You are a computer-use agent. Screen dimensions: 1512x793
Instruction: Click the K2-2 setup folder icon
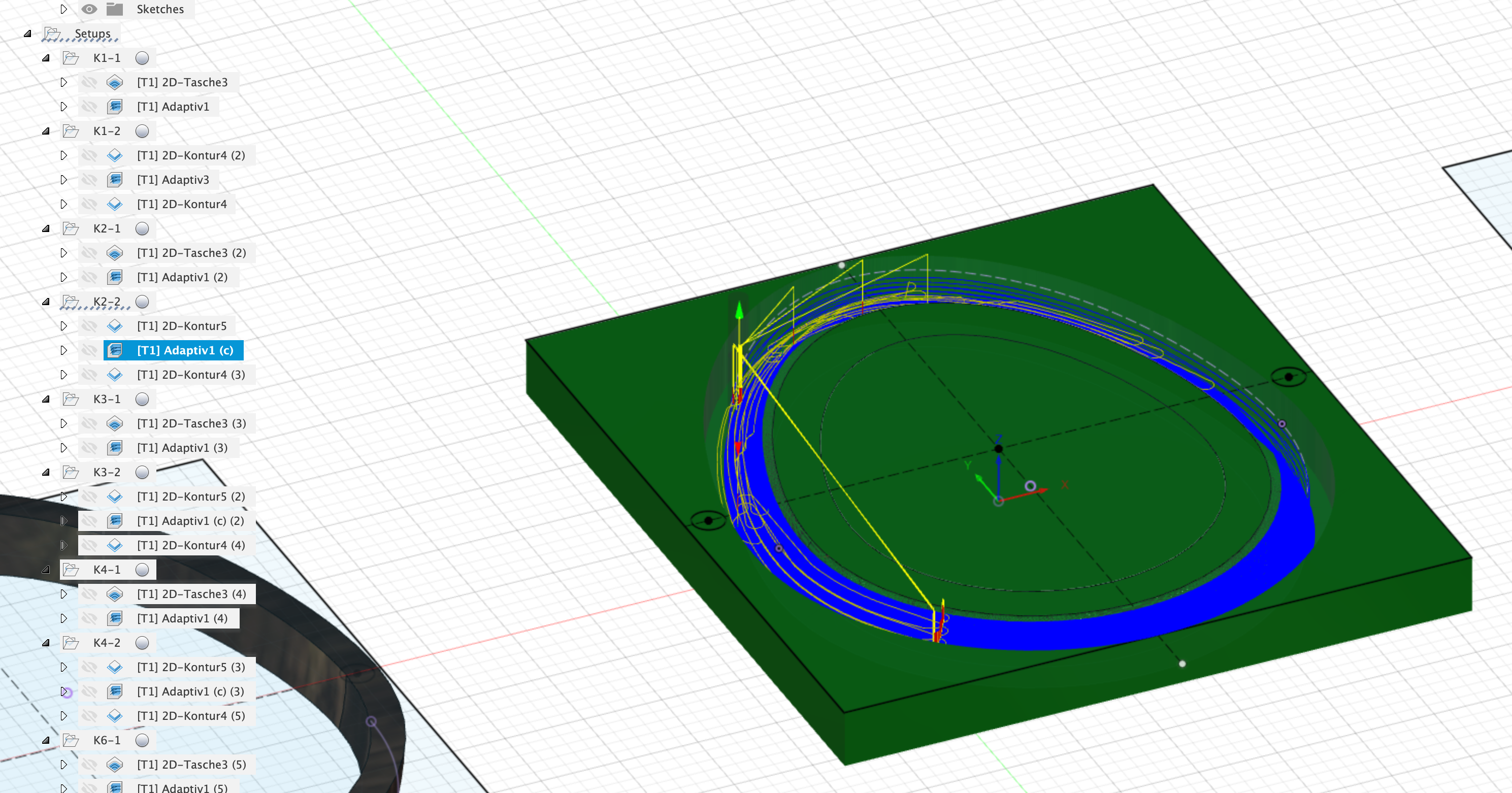click(72, 302)
